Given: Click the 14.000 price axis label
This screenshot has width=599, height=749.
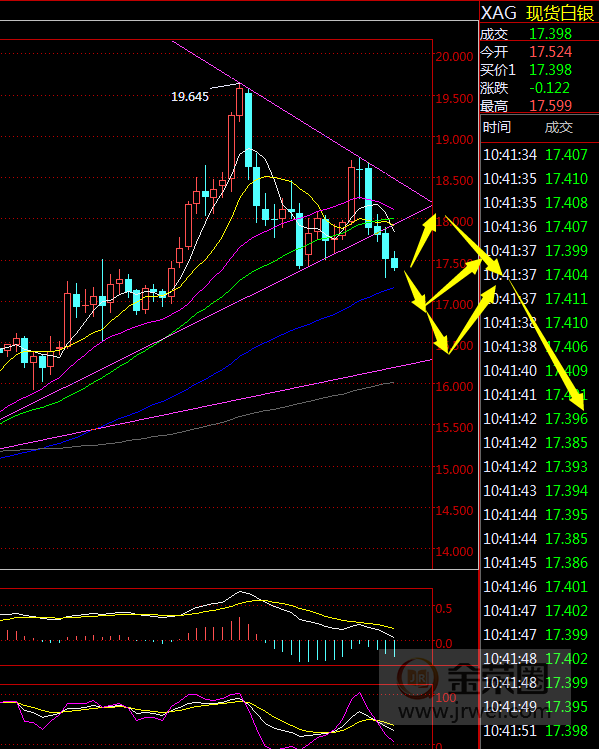Looking at the screenshot, I should (454, 552).
